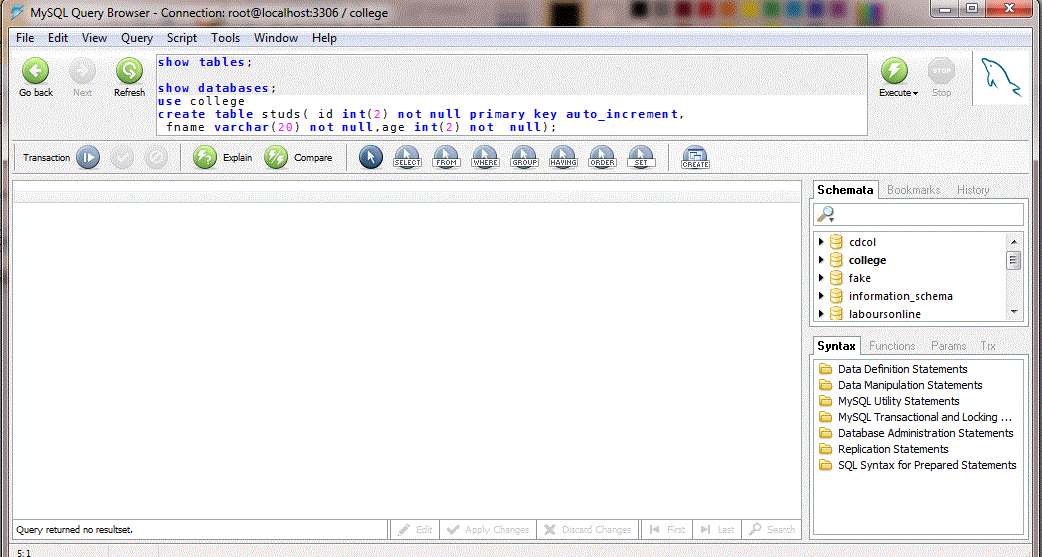Expand the cdcol schema node
The width and height of the screenshot is (1042, 557).
click(821, 242)
